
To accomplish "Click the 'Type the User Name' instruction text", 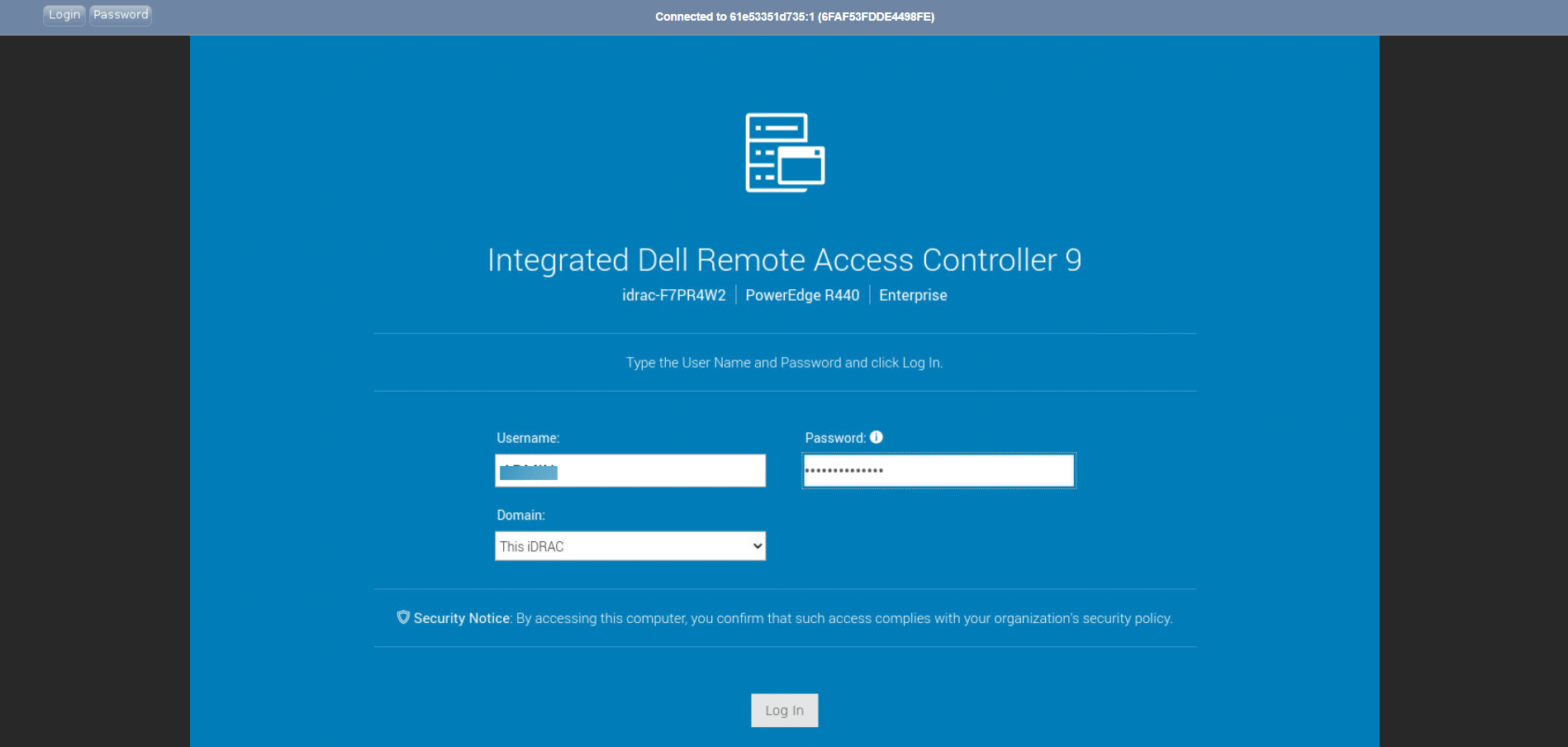I will [x=784, y=363].
